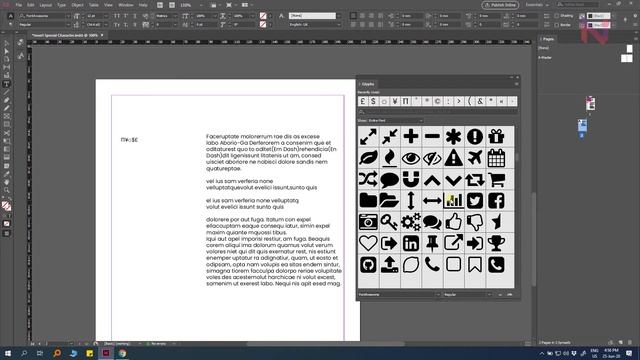Insert the gift box glyph
The width and height of the screenshot is (640, 360).
(496, 136)
